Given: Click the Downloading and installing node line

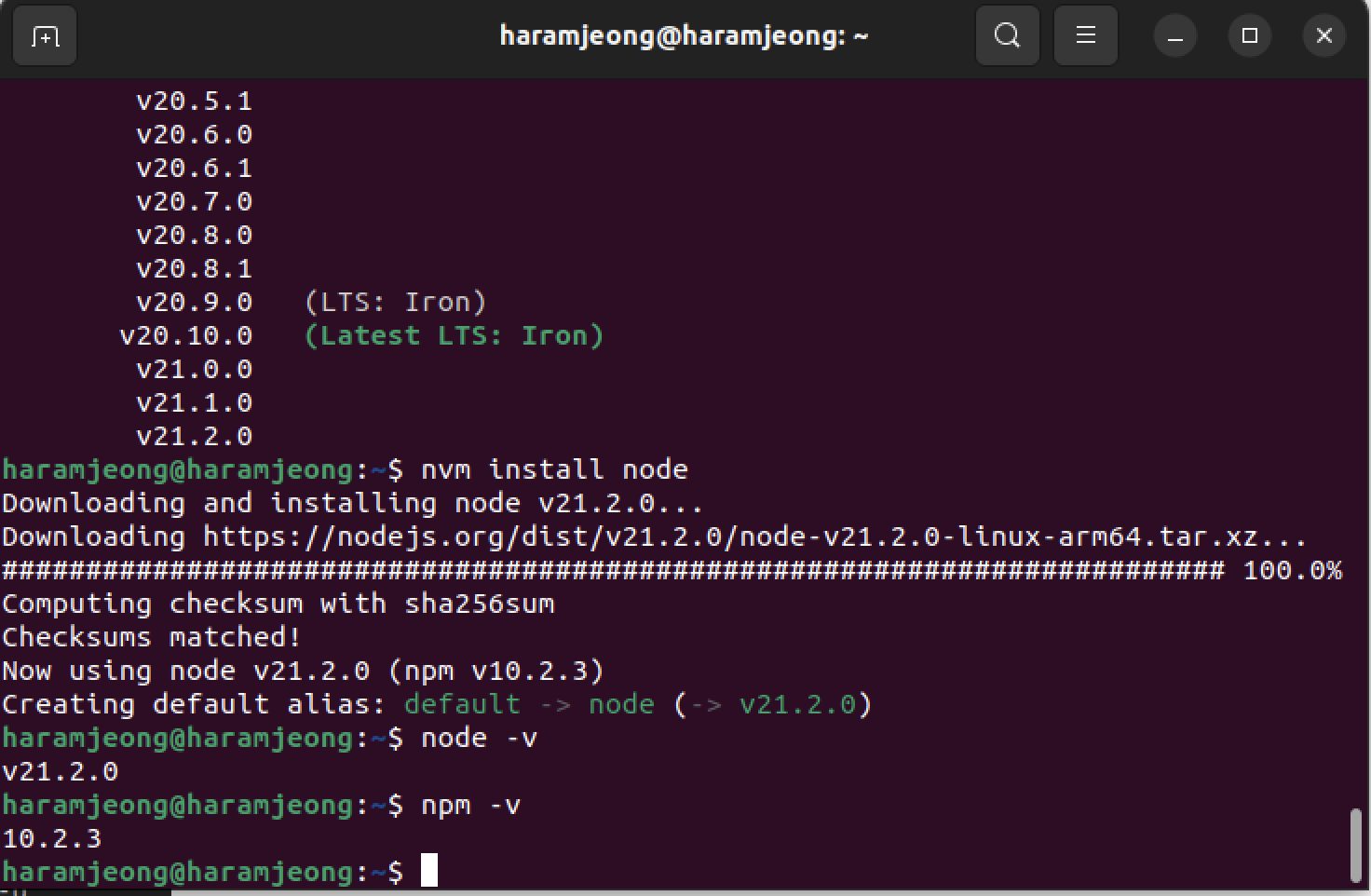Looking at the screenshot, I should [x=352, y=503].
